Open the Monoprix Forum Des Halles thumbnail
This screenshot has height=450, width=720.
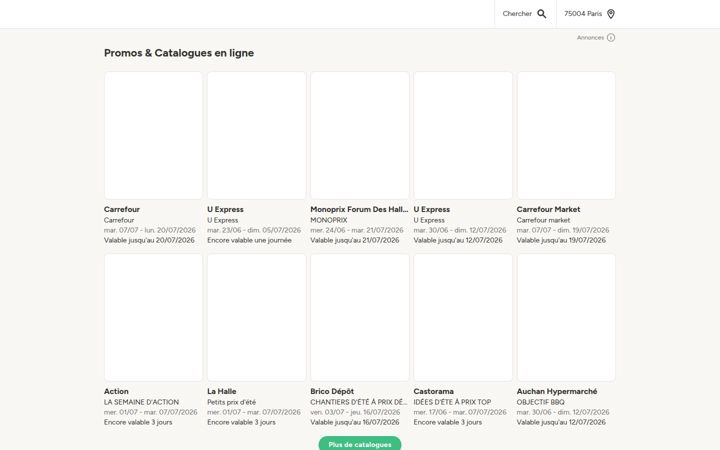(x=360, y=135)
